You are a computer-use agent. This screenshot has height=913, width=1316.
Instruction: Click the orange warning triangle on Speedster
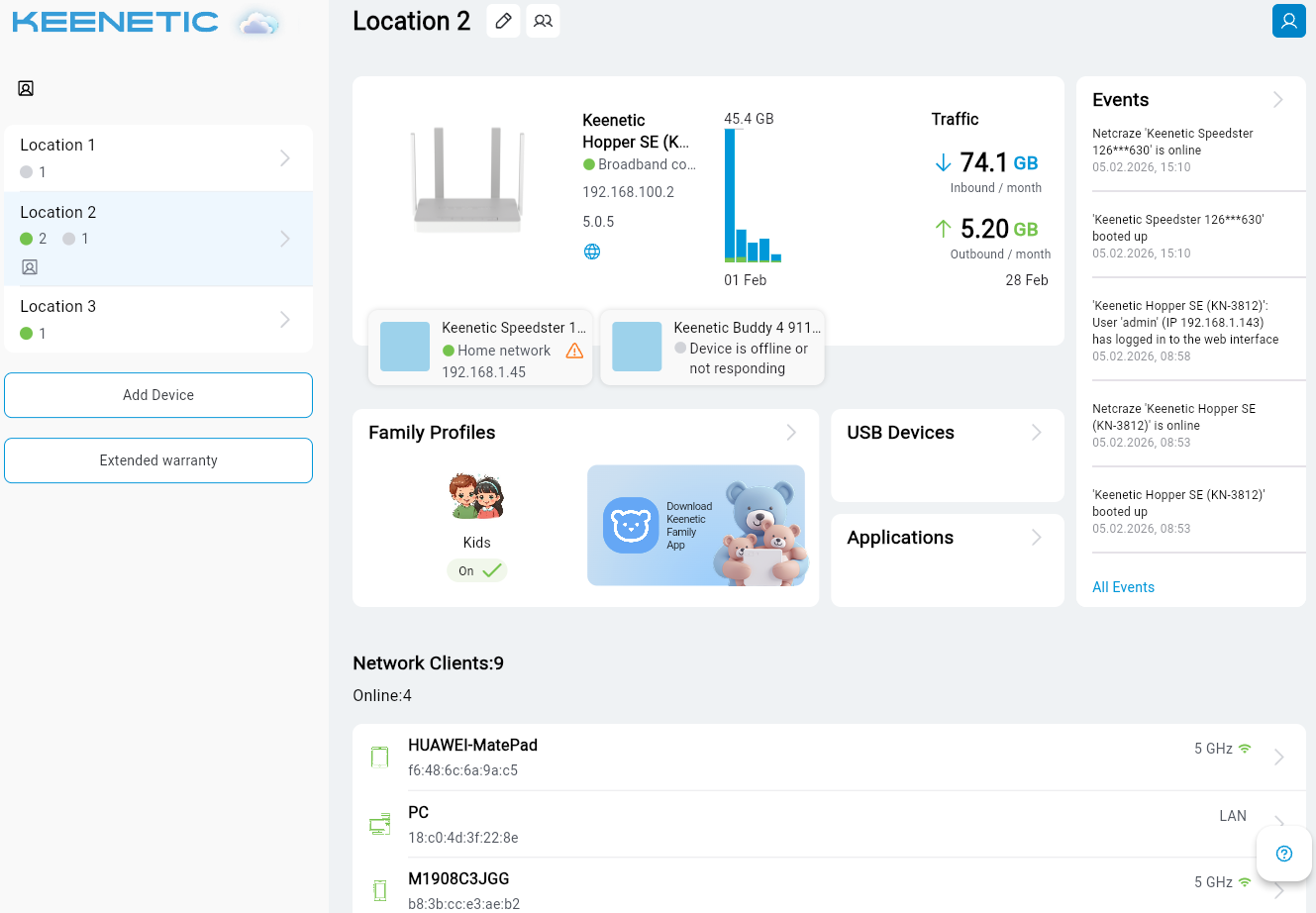[574, 351]
